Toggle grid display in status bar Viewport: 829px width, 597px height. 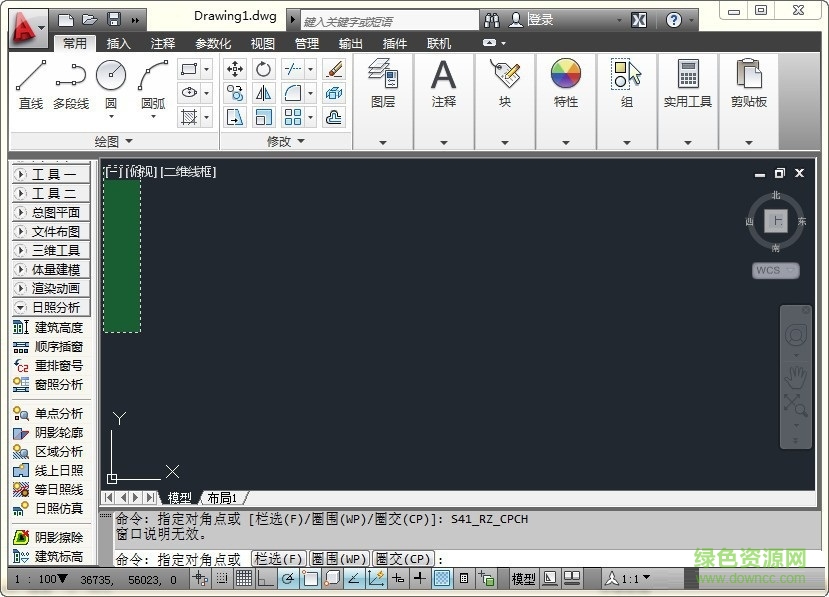tap(243, 579)
